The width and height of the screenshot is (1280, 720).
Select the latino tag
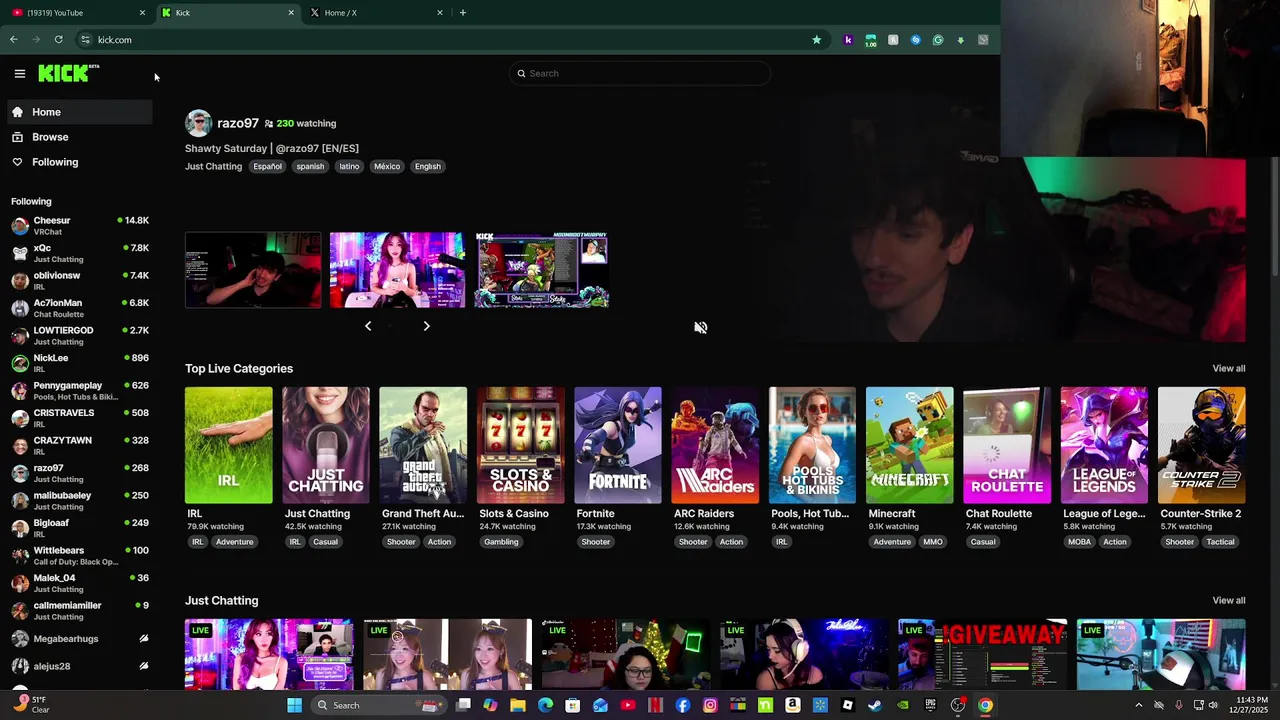tap(349, 166)
